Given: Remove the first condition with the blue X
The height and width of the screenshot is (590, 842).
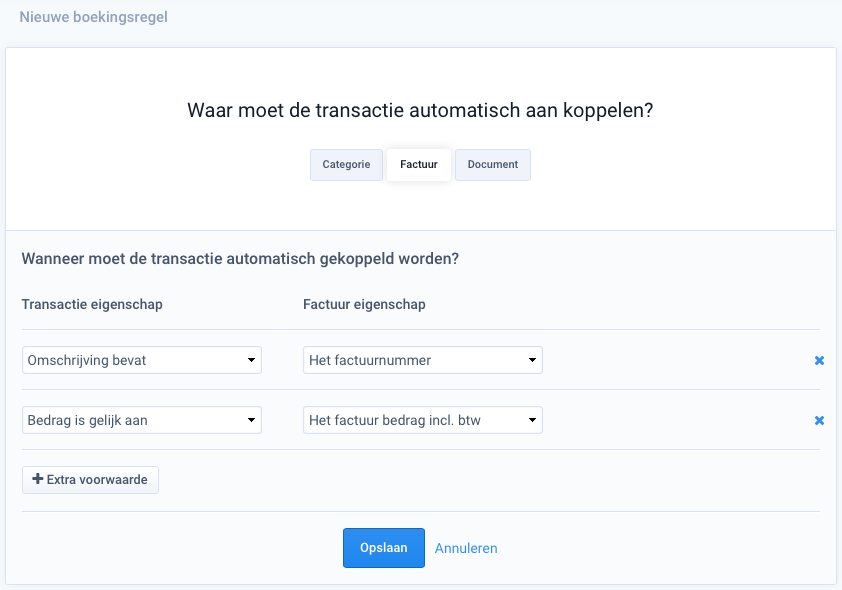Looking at the screenshot, I should coord(819,360).
